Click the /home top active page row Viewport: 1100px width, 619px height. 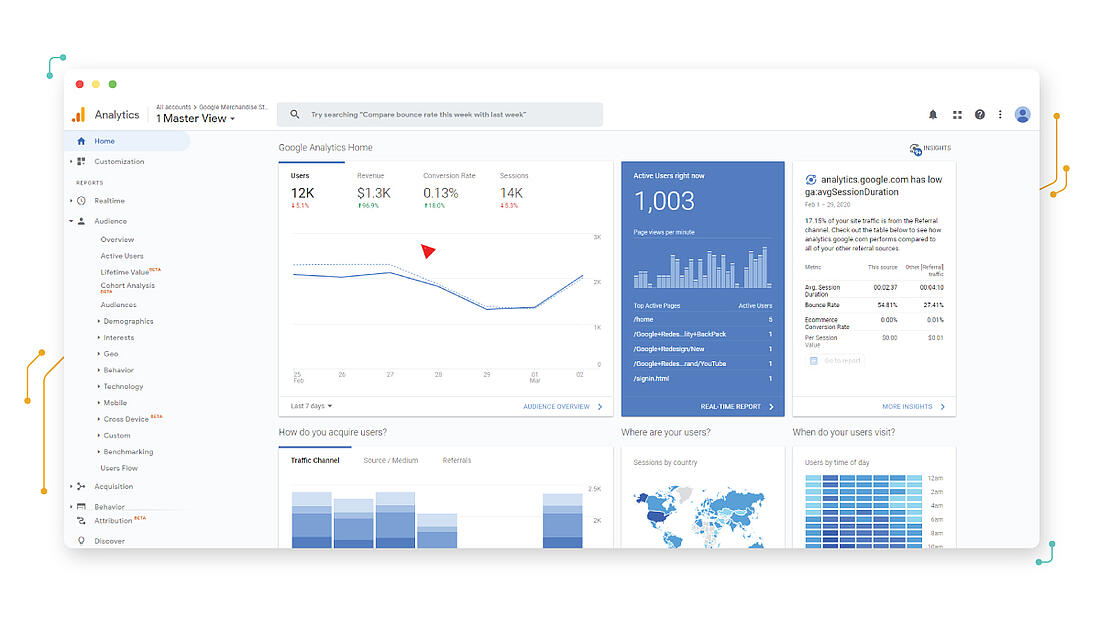(x=703, y=319)
